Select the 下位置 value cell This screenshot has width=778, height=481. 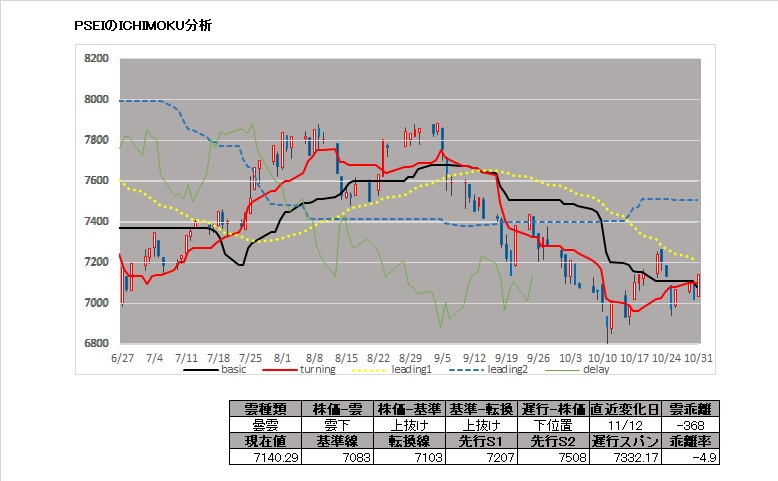(553, 425)
